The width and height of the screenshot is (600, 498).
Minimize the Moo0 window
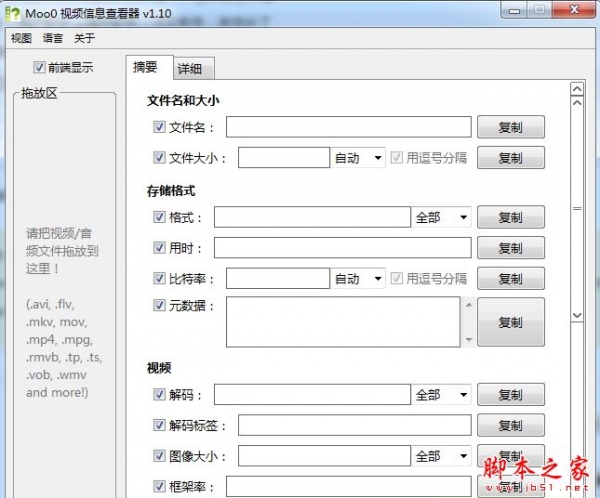pos(514,10)
